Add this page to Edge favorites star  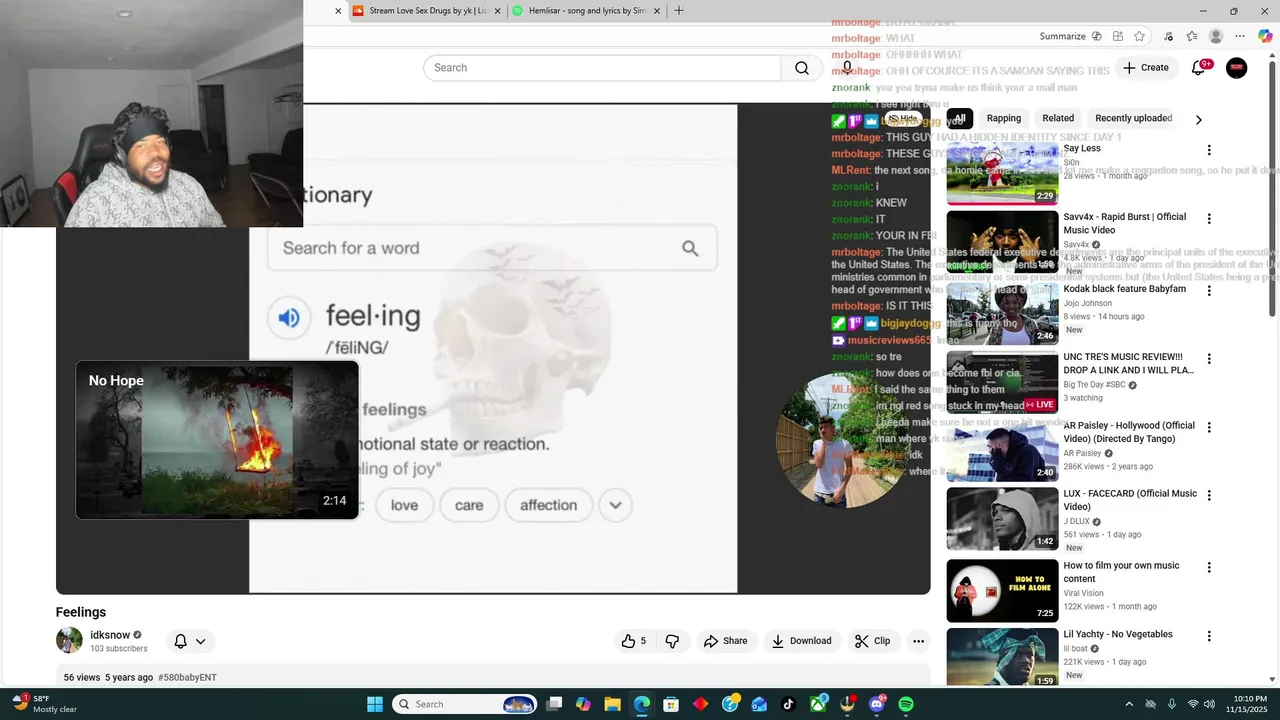pyautogui.click(x=1139, y=36)
